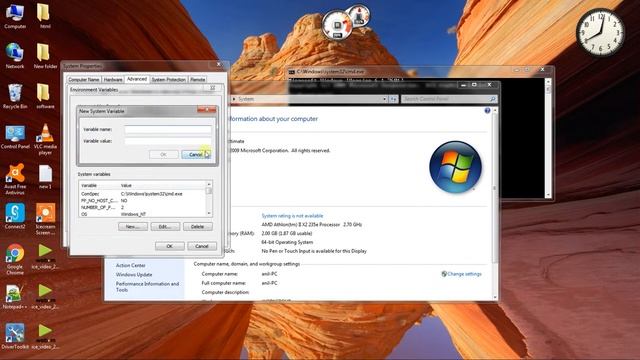Click Edit button under System variables
Image resolution: width=640 pixels, height=360 pixels.
pos(165,227)
